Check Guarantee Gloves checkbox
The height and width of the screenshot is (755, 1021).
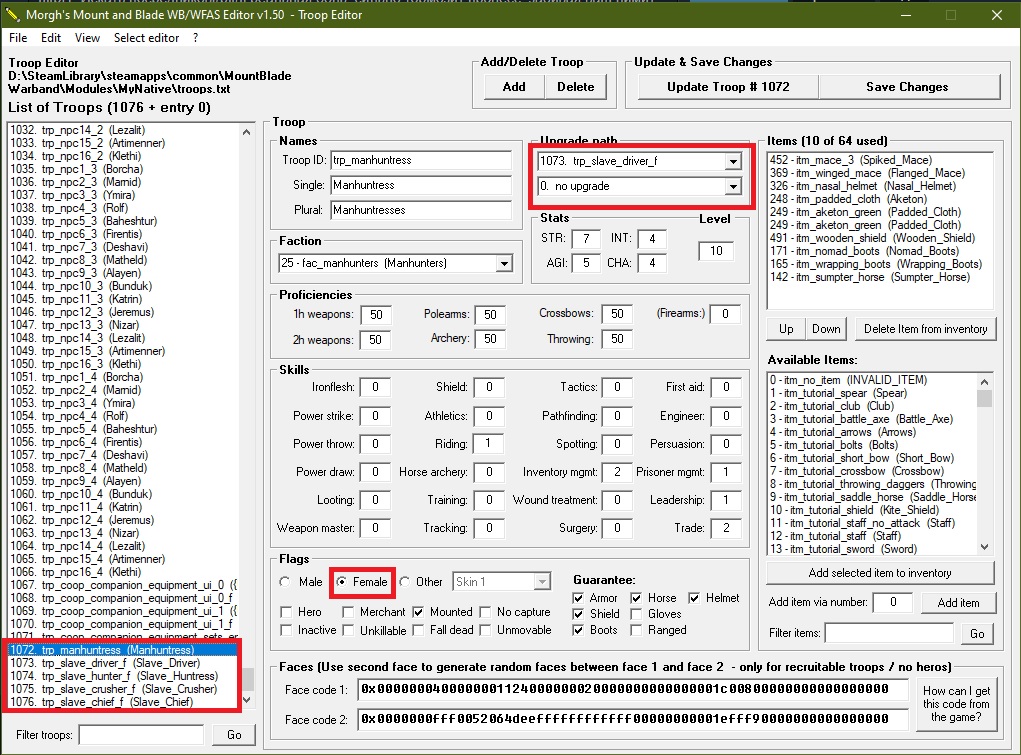pos(636,614)
